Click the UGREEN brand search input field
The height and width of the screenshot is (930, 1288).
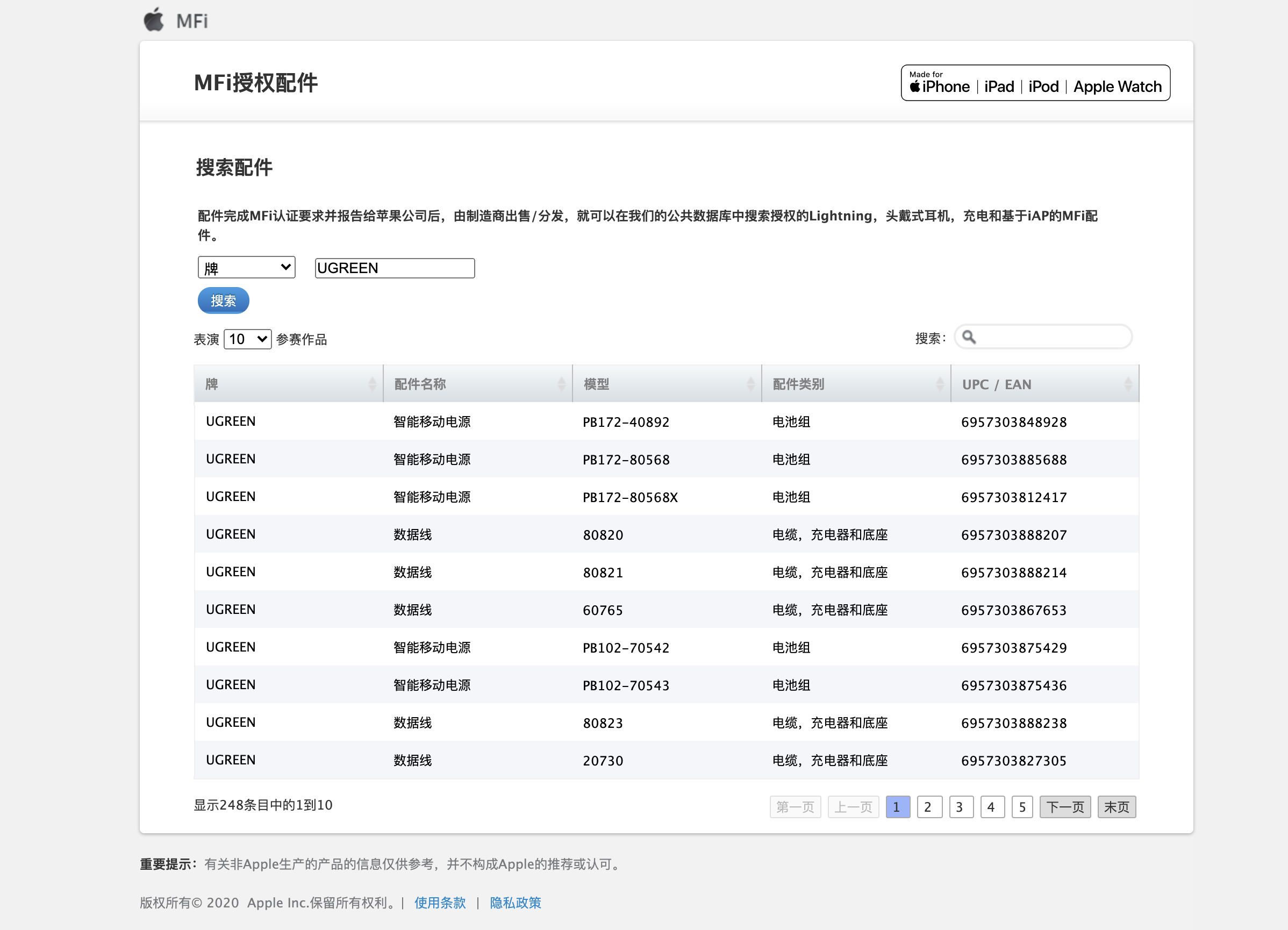(x=394, y=267)
